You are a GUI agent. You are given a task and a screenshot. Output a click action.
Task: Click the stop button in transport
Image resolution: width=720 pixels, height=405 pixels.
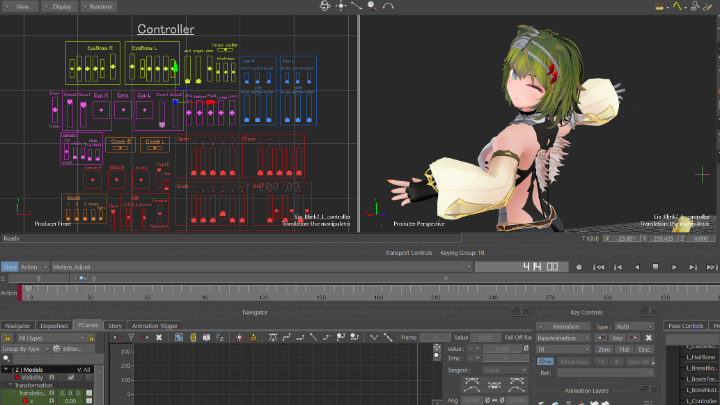[x=655, y=267]
